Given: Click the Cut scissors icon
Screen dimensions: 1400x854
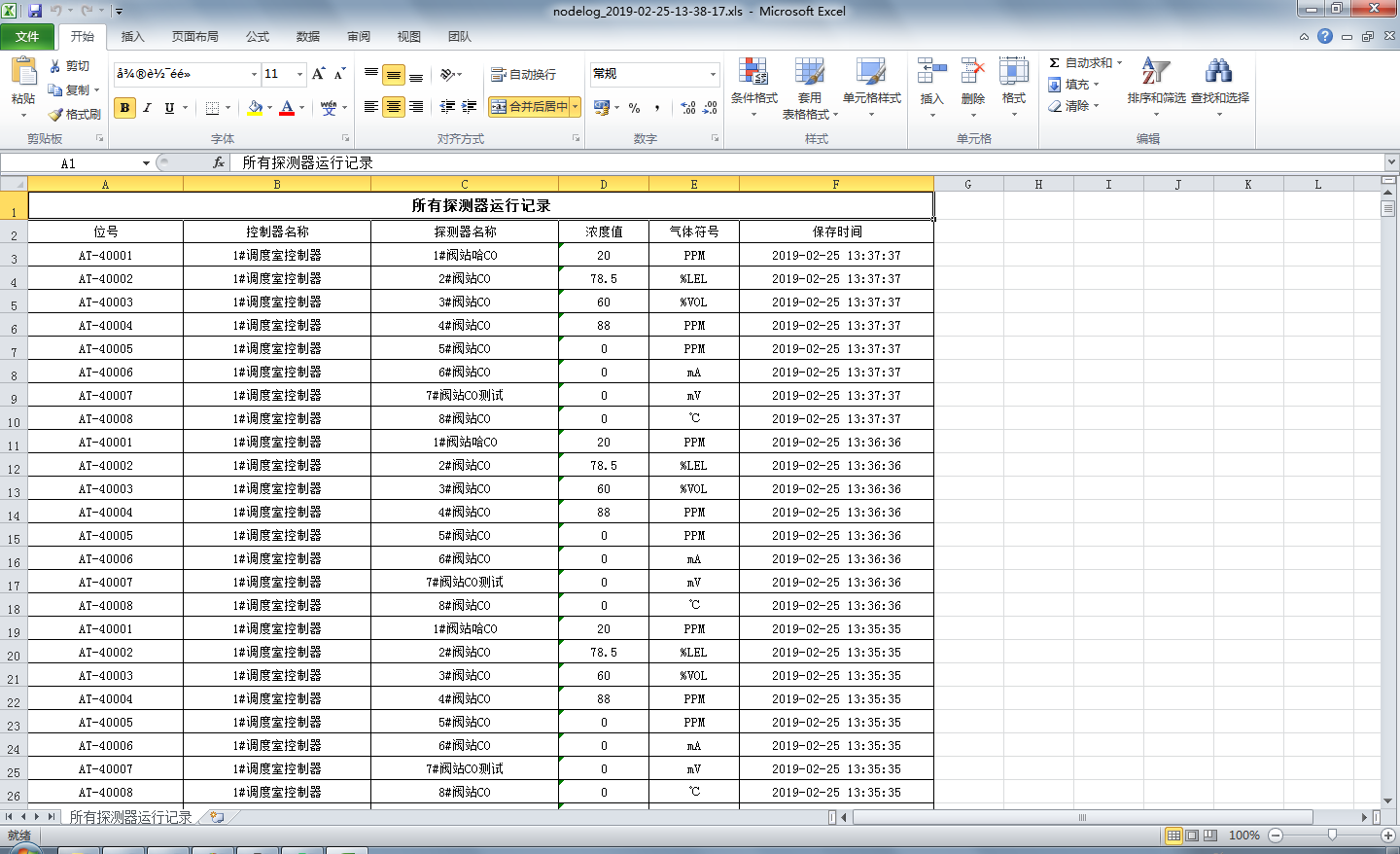Looking at the screenshot, I should [55, 66].
